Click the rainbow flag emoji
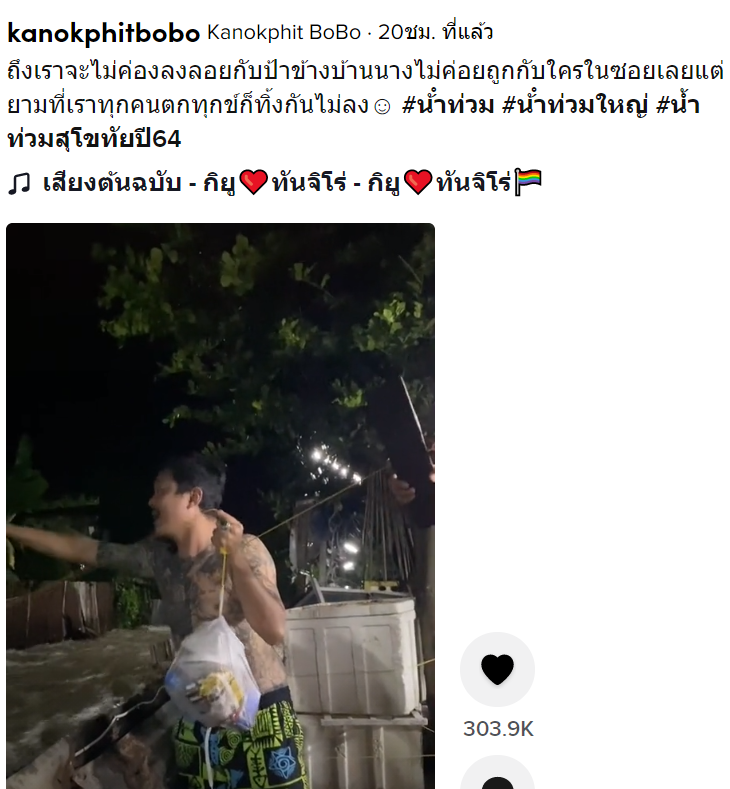Image resolution: width=730 pixels, height=789 pixels. [528, 182]
